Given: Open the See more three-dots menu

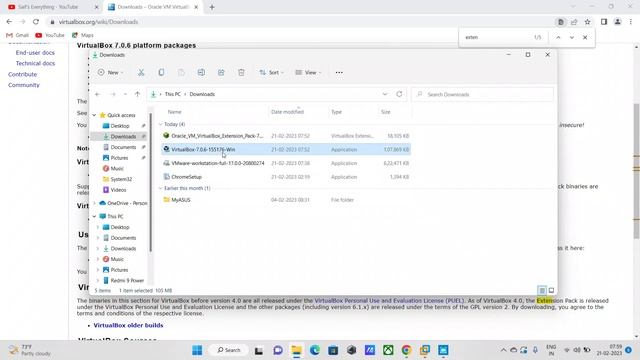Looking at the screenshot, I should (x=339, y=73).
